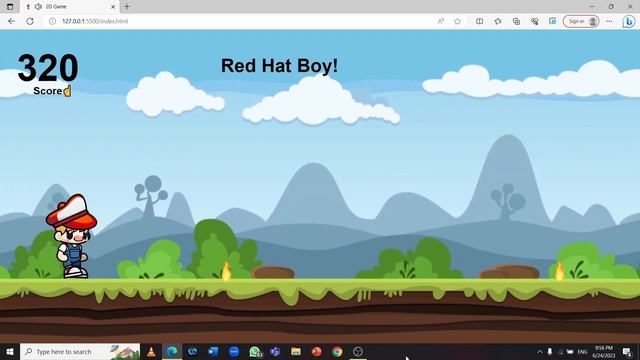
Task: Open File Explorer from taskbar
Action: point(296,351)
